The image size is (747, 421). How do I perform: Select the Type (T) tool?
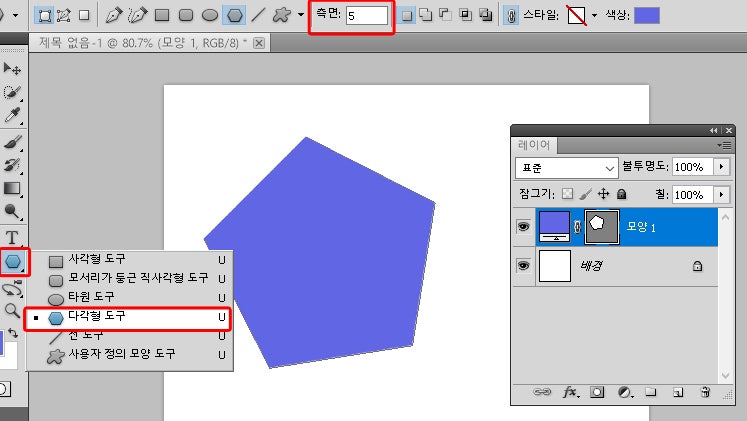pos(12,237)
